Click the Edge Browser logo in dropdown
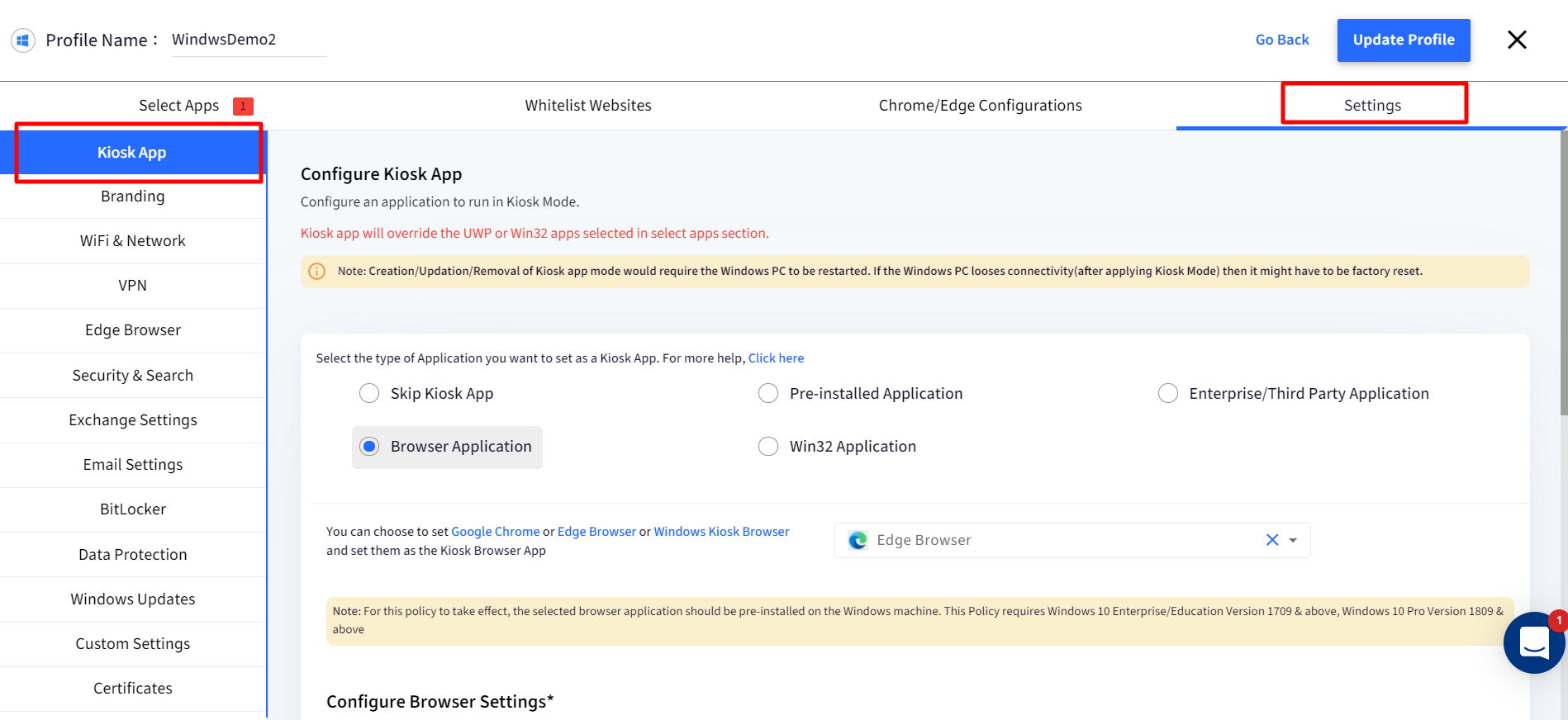The height and width of the screenshot is (720, 1568). pyautogui.click(x=858, y=540)
